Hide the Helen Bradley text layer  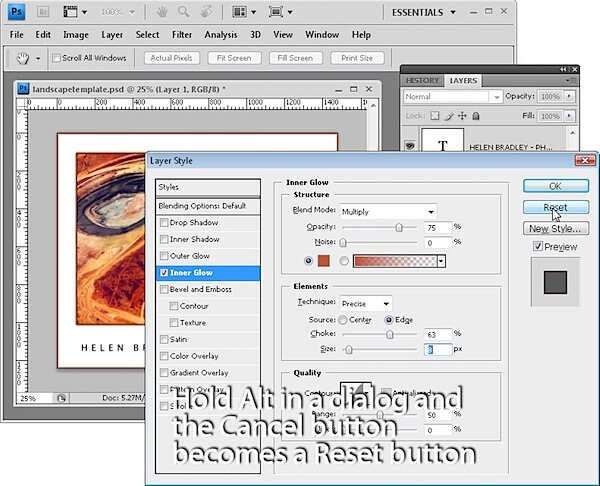(410, 145)
